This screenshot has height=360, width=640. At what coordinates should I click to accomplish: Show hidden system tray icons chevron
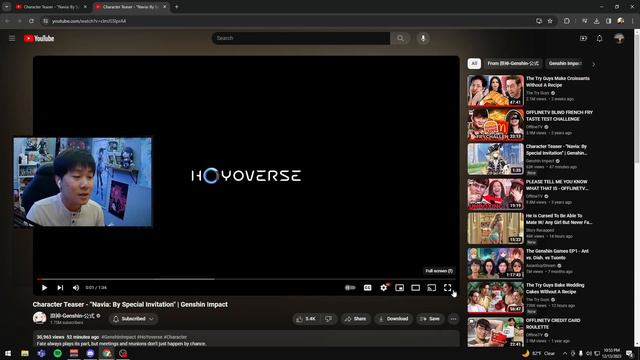pyautogui.click(x=565, y=353)
